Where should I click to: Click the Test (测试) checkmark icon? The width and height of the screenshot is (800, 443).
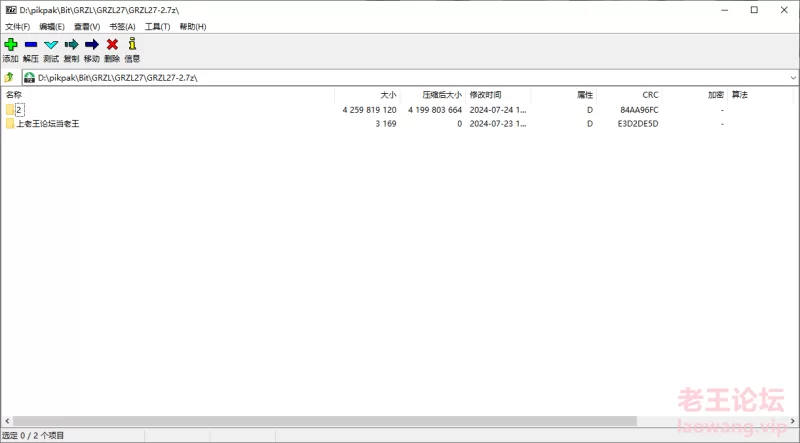pyautogui.click(x=51, y=45)
